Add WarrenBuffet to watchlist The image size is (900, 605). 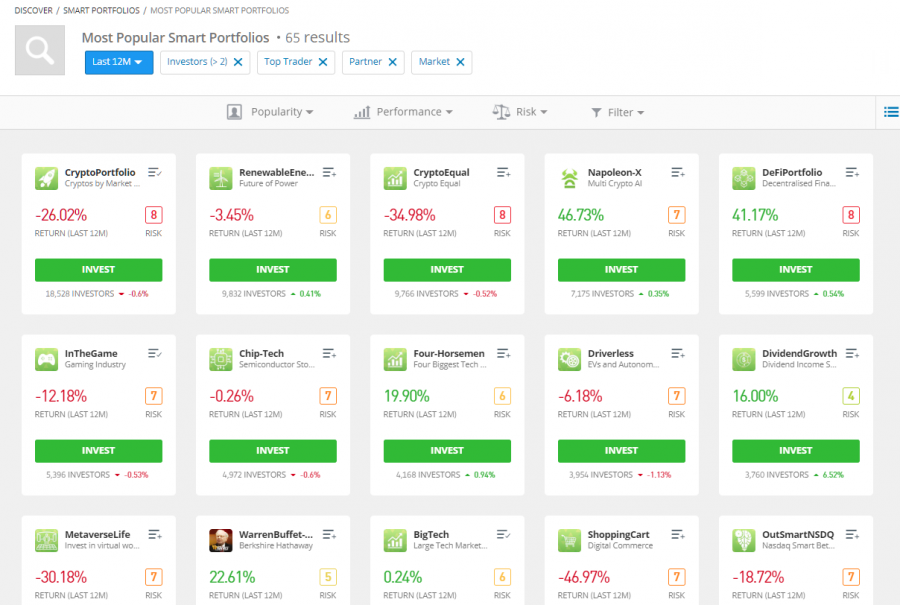point(329,534)
